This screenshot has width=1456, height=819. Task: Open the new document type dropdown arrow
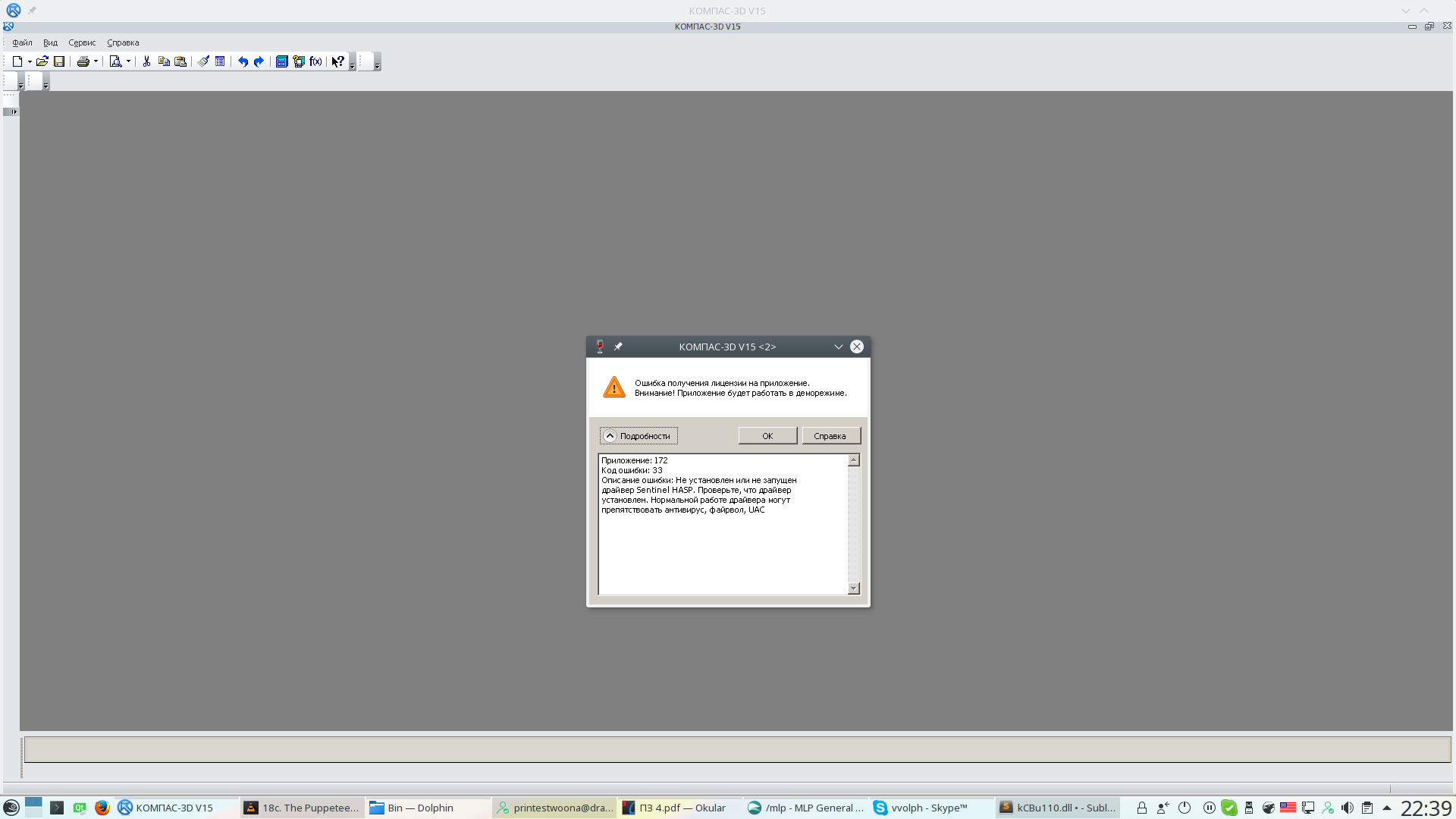30,61
